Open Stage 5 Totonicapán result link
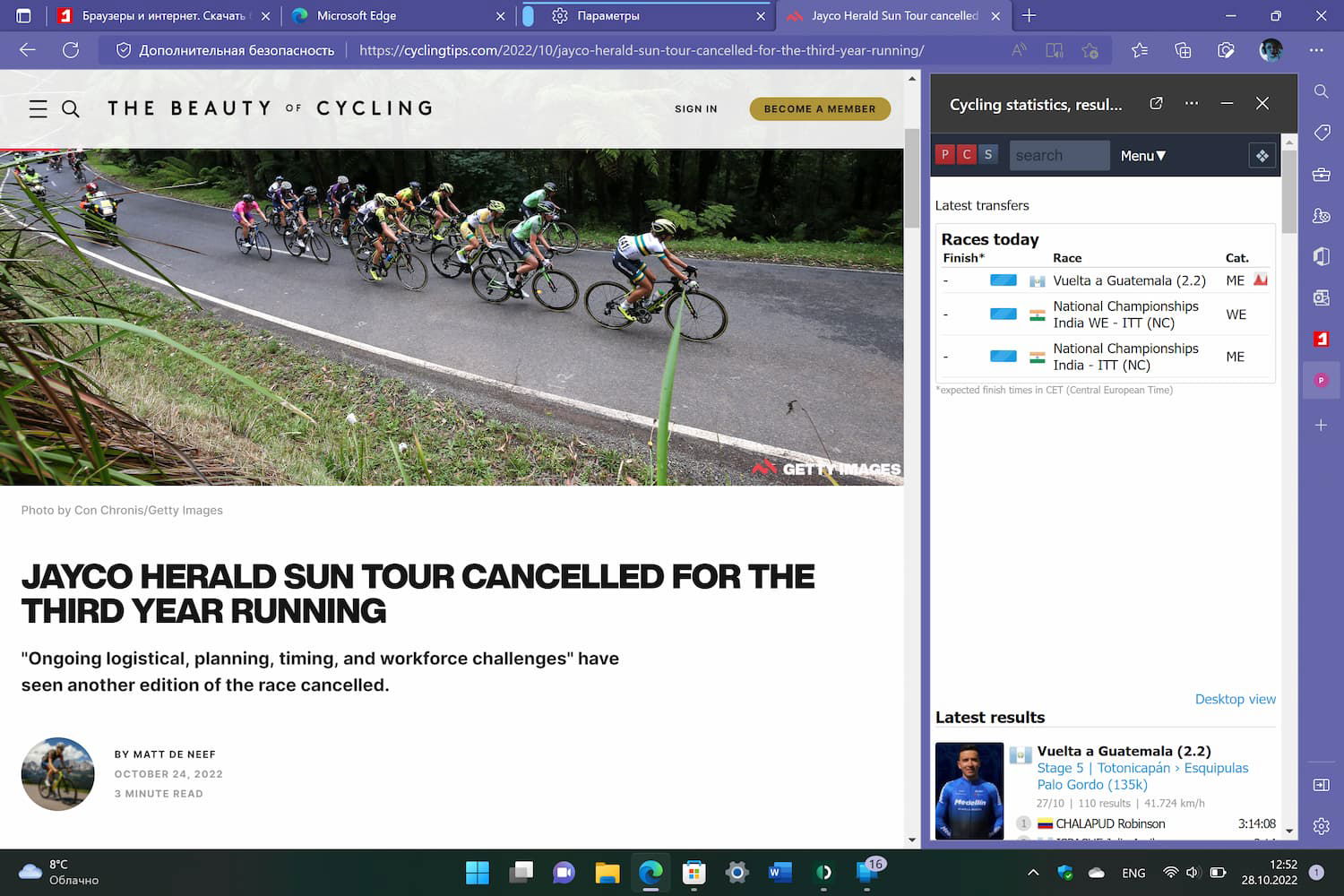This screenshot has height=896, width=1344. tap(1142, 776)
